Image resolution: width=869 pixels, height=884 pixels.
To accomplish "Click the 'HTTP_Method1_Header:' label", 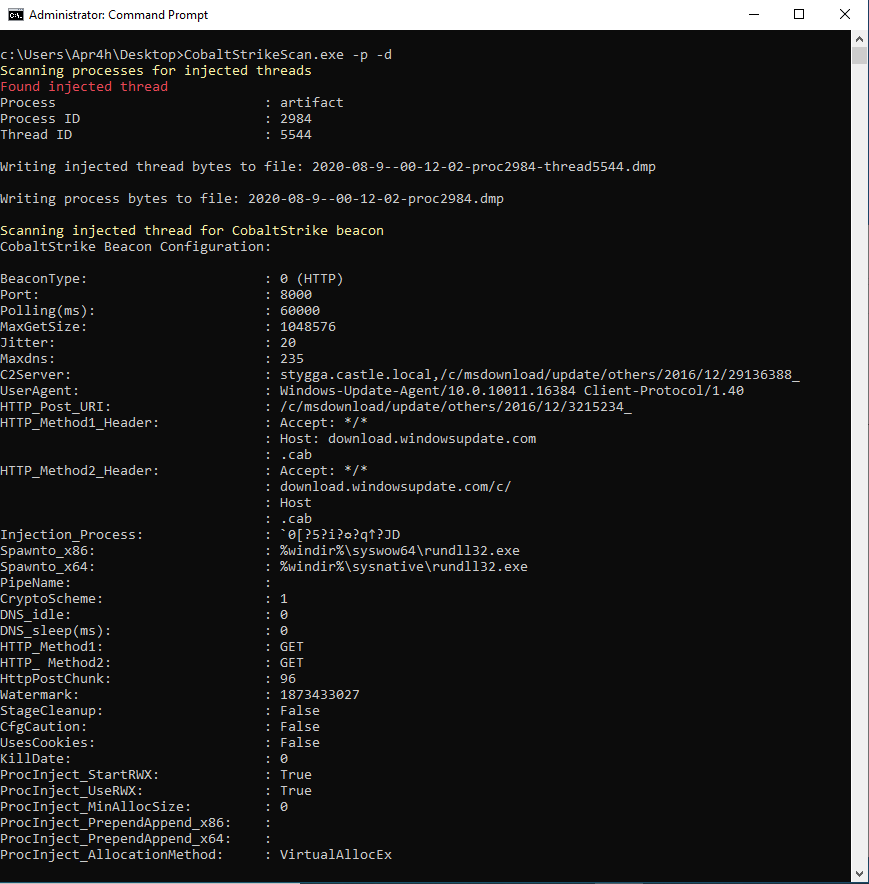I will (x=80, y=423).
